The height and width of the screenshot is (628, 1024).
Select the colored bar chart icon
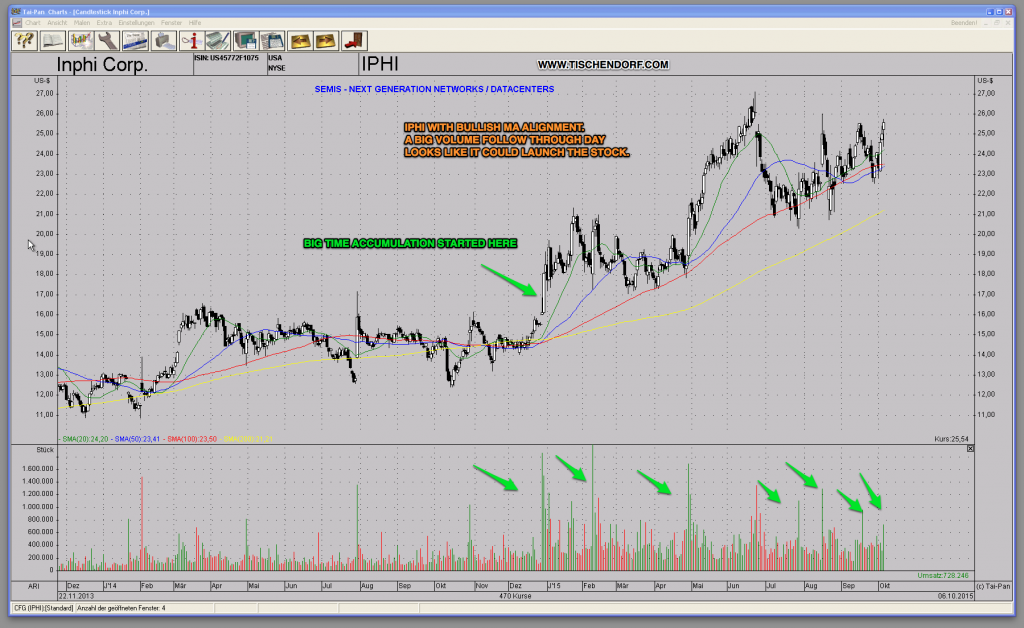tap(82, 40)
